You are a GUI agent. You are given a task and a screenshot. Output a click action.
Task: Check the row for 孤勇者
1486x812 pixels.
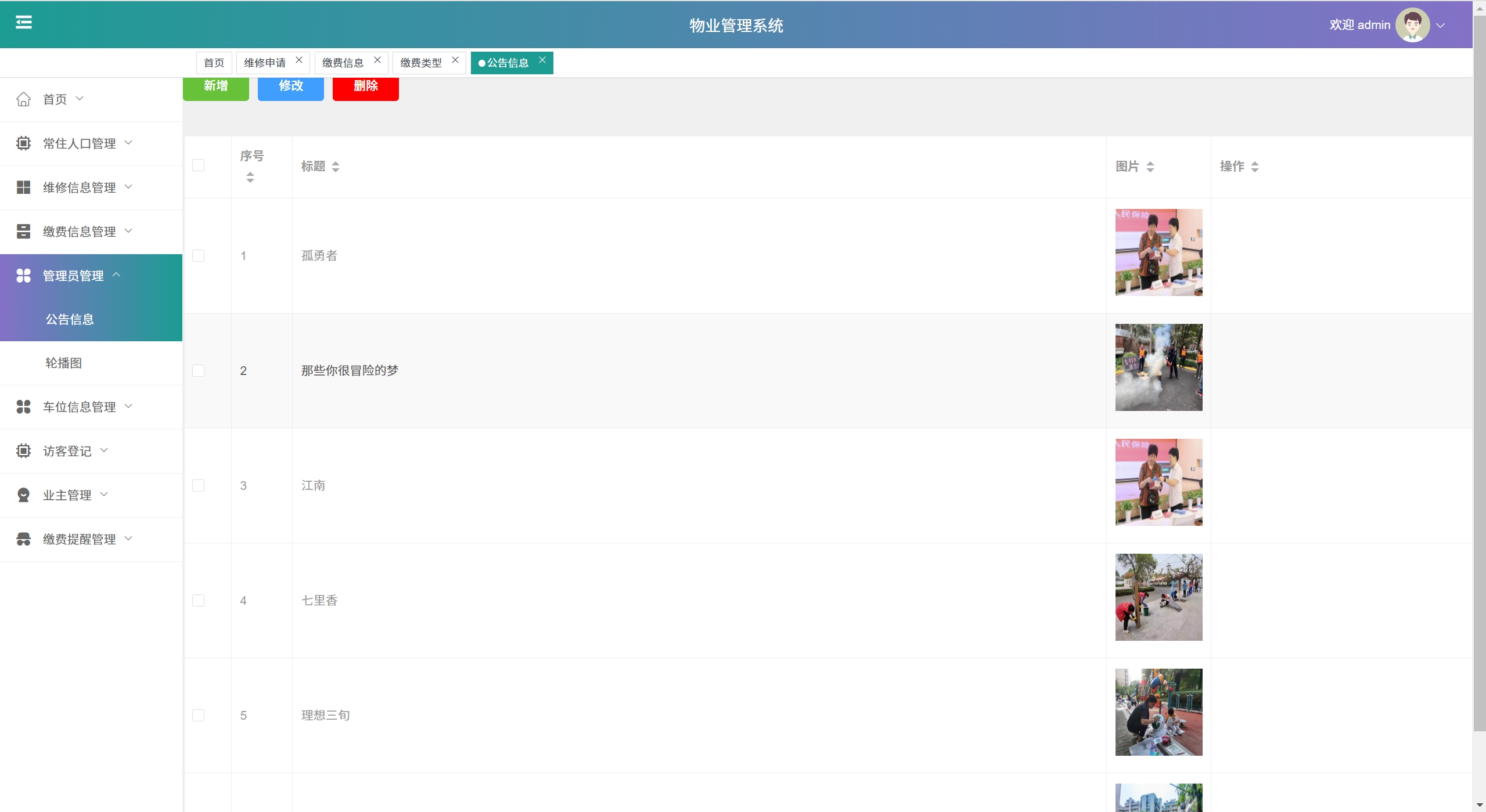click(199, 256)
